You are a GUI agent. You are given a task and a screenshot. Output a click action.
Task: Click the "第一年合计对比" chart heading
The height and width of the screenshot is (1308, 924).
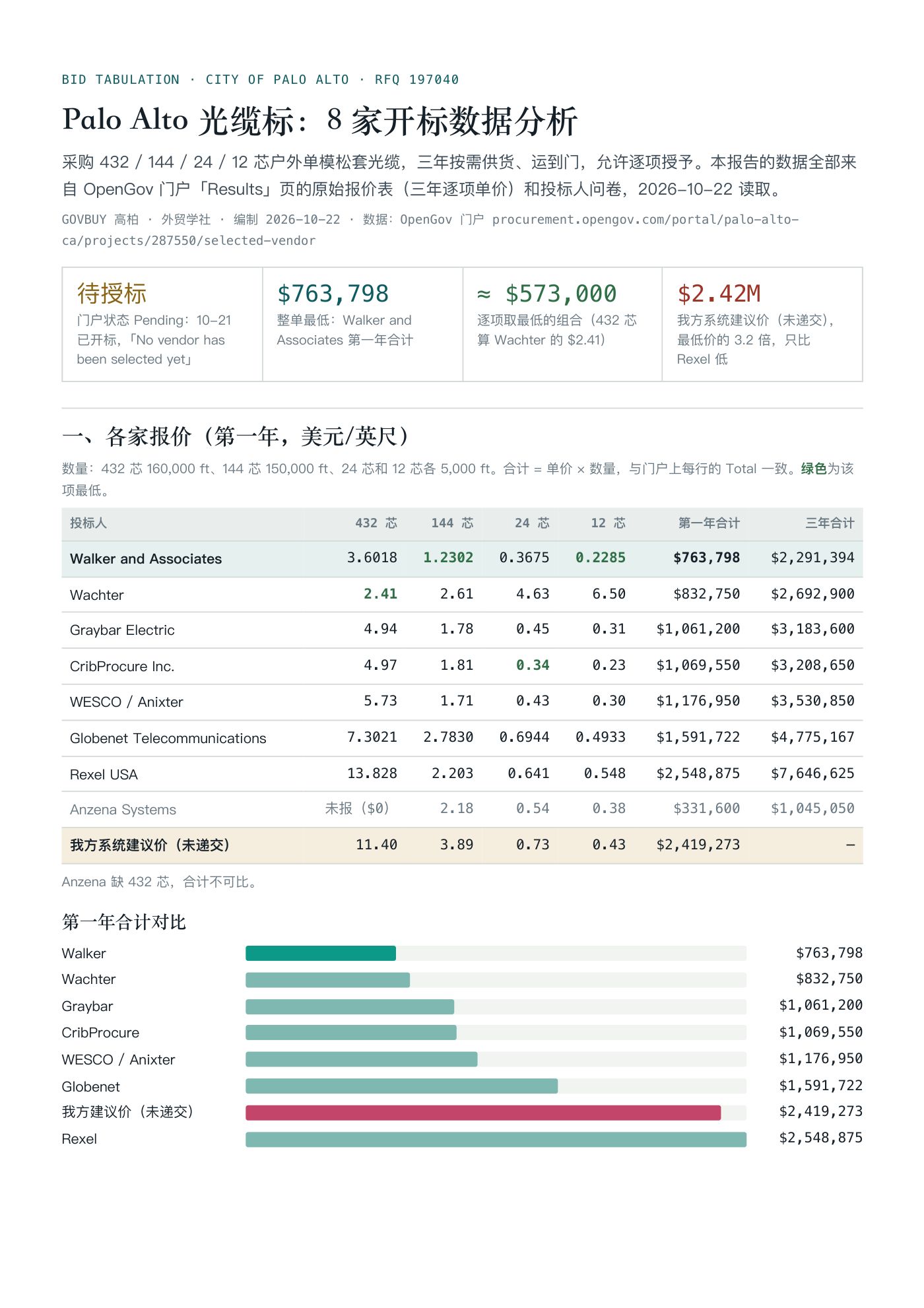click(124, 922)
